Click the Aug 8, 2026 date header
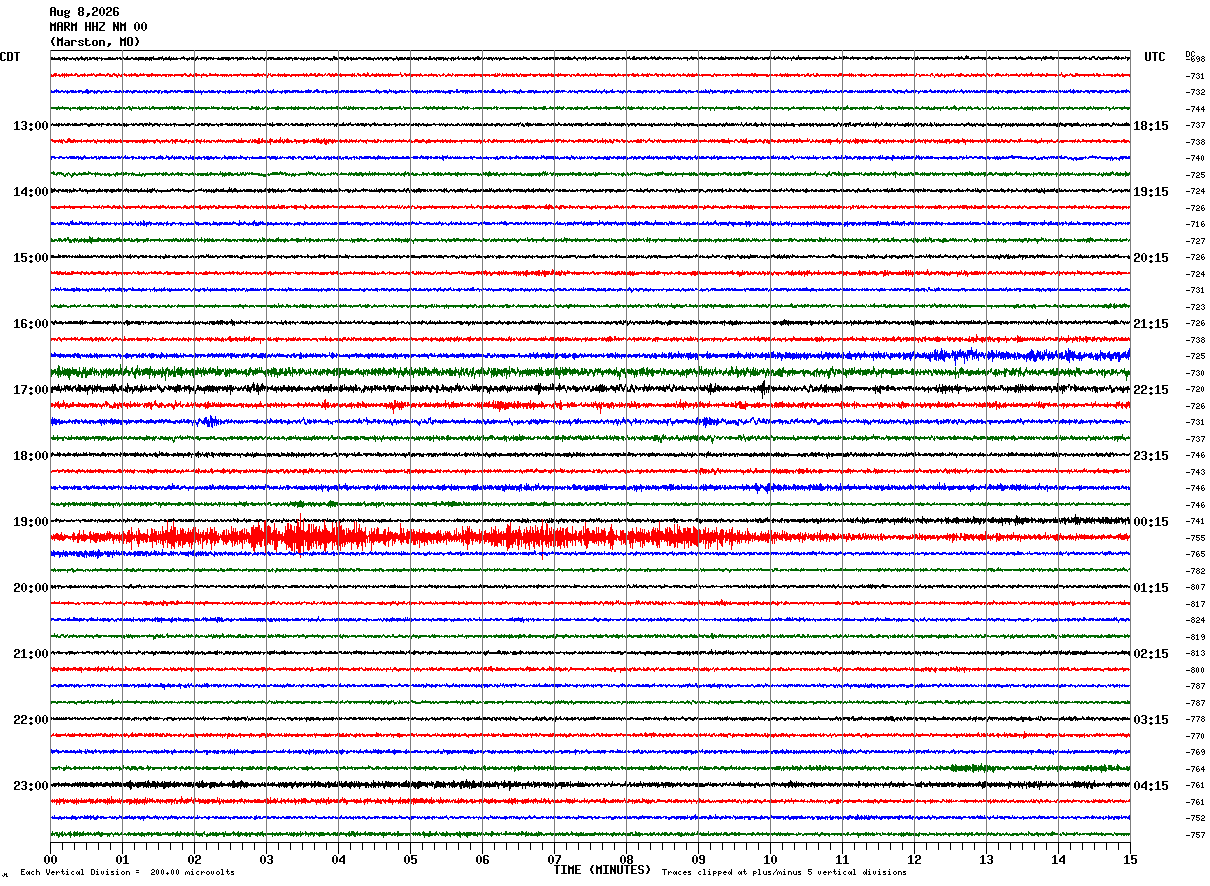1210x886 pixels. coord(84,12)
